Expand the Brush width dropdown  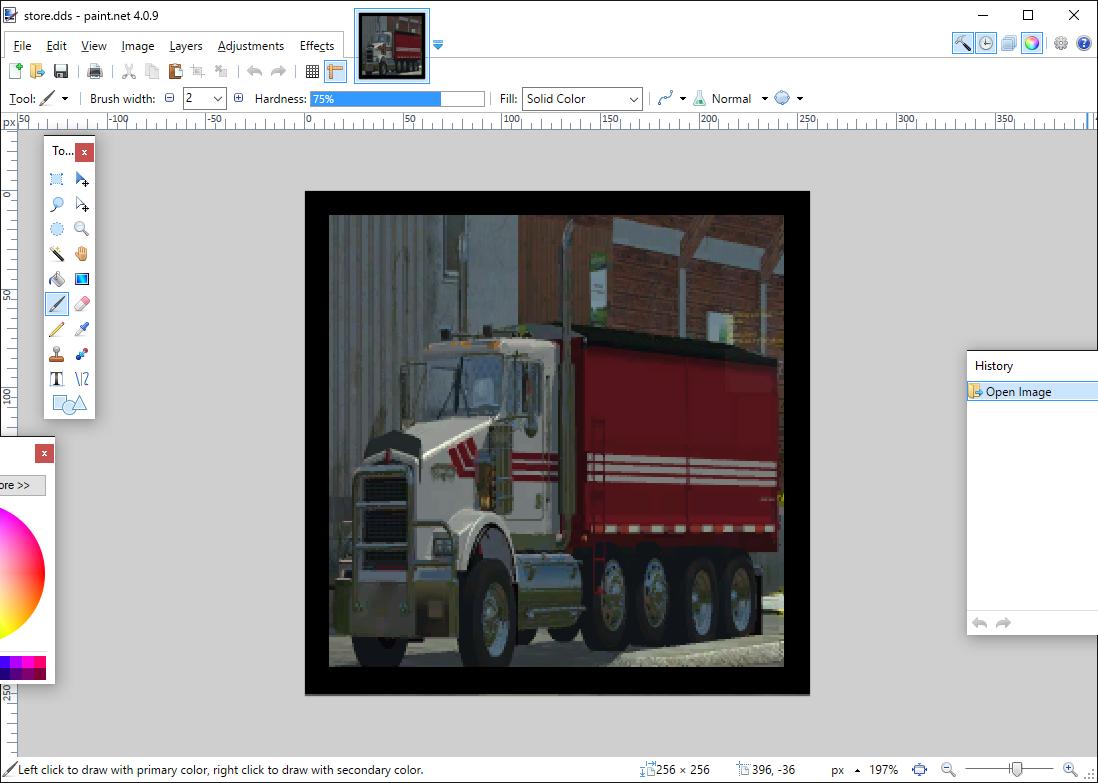click(218, 99)
